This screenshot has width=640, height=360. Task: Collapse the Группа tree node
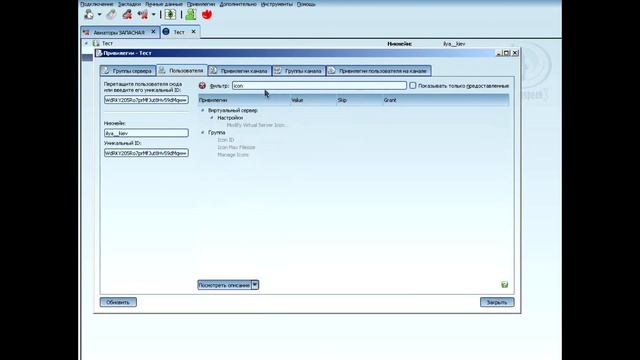(203, 132)
